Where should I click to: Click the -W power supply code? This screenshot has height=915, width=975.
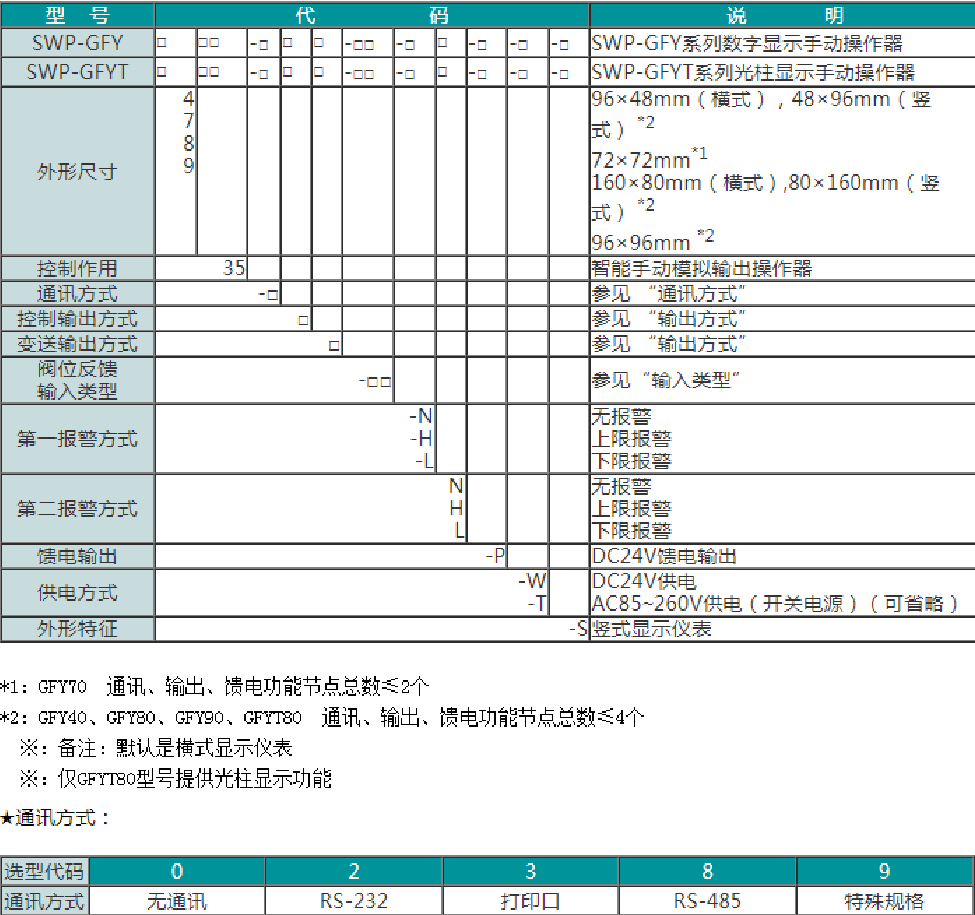[x=533, y=581]
